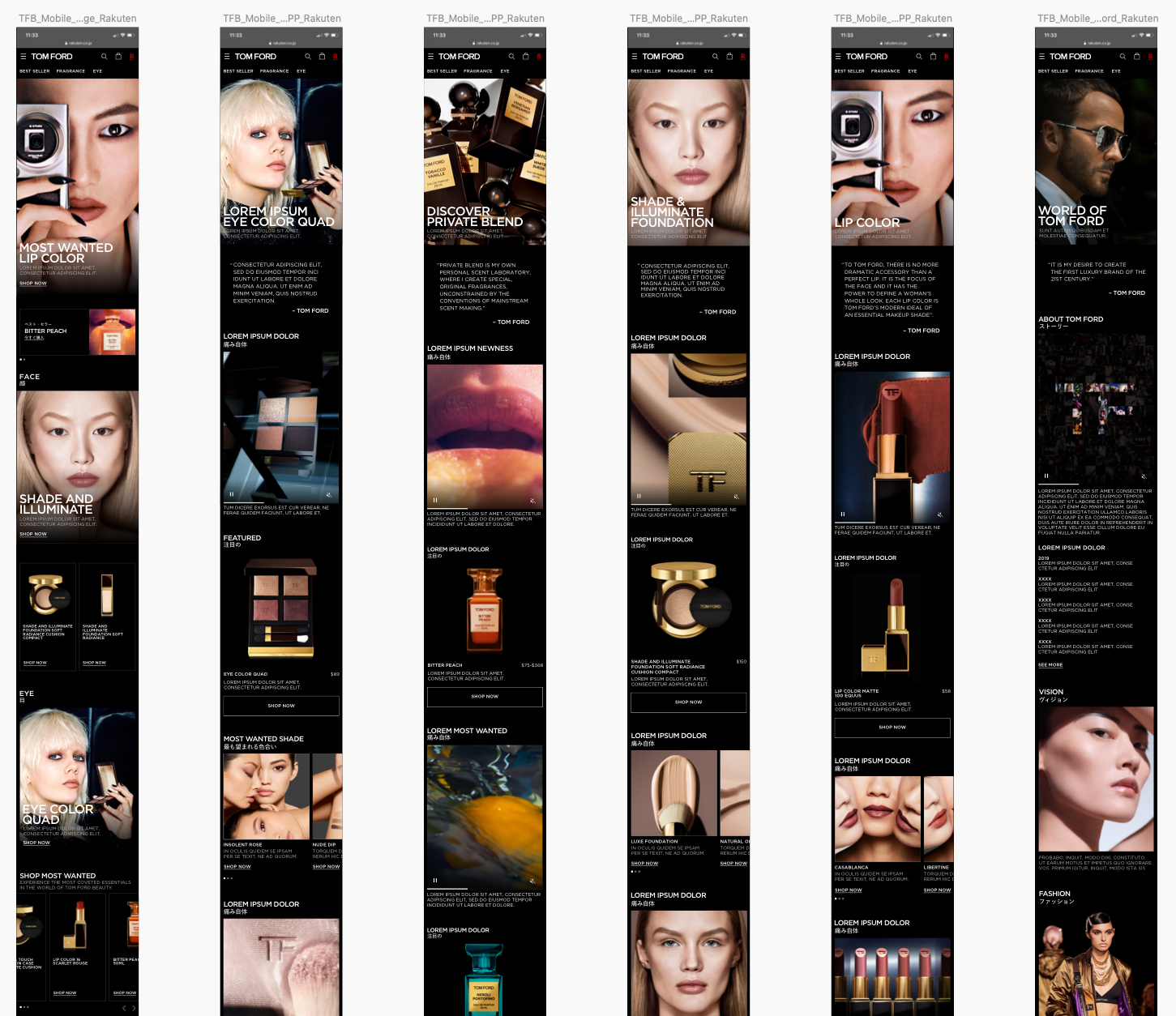
Task: Click SHOP NOW button below Eye Color Quad product
Action: click(281, 706)
